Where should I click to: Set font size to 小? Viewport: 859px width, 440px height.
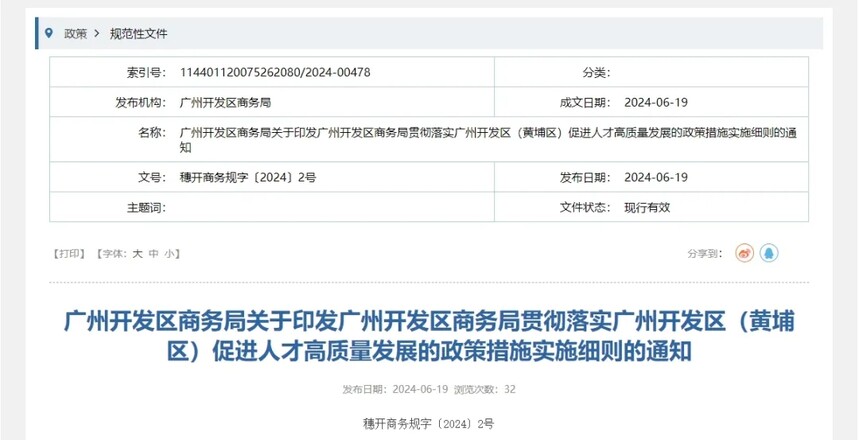point(169,254)
